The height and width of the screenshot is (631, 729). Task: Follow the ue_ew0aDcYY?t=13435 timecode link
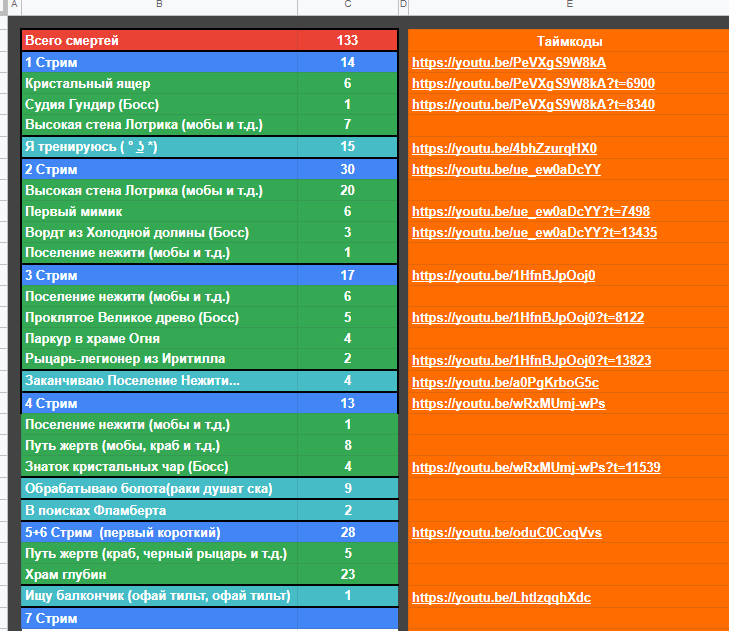(534, 233)
